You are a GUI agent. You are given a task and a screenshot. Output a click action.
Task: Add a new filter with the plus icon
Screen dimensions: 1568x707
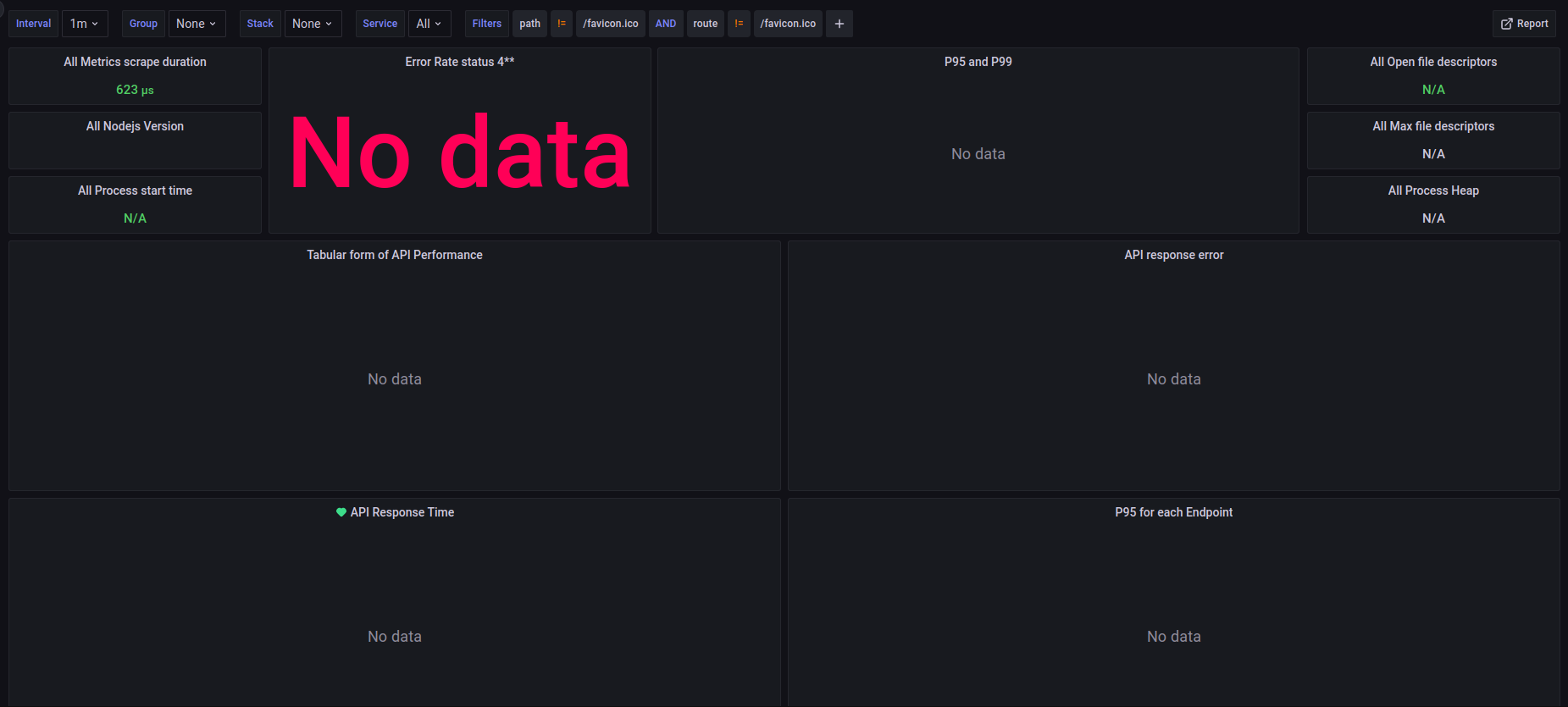click(839, 24)
